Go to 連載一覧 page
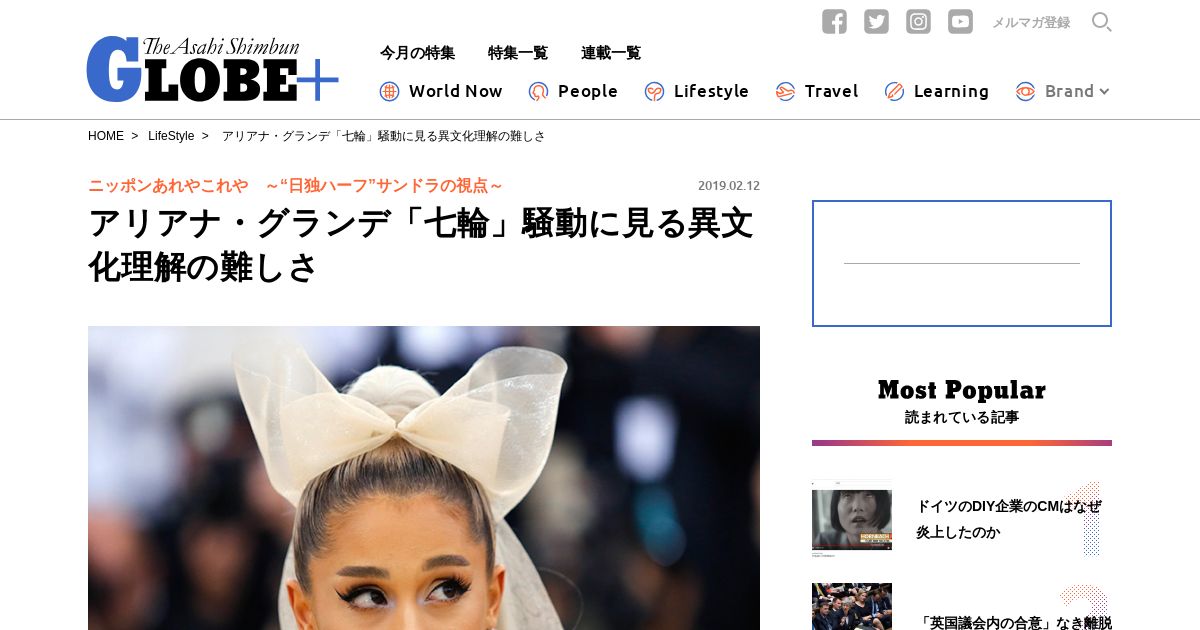 pyautogui.click(x=611, y=53)
